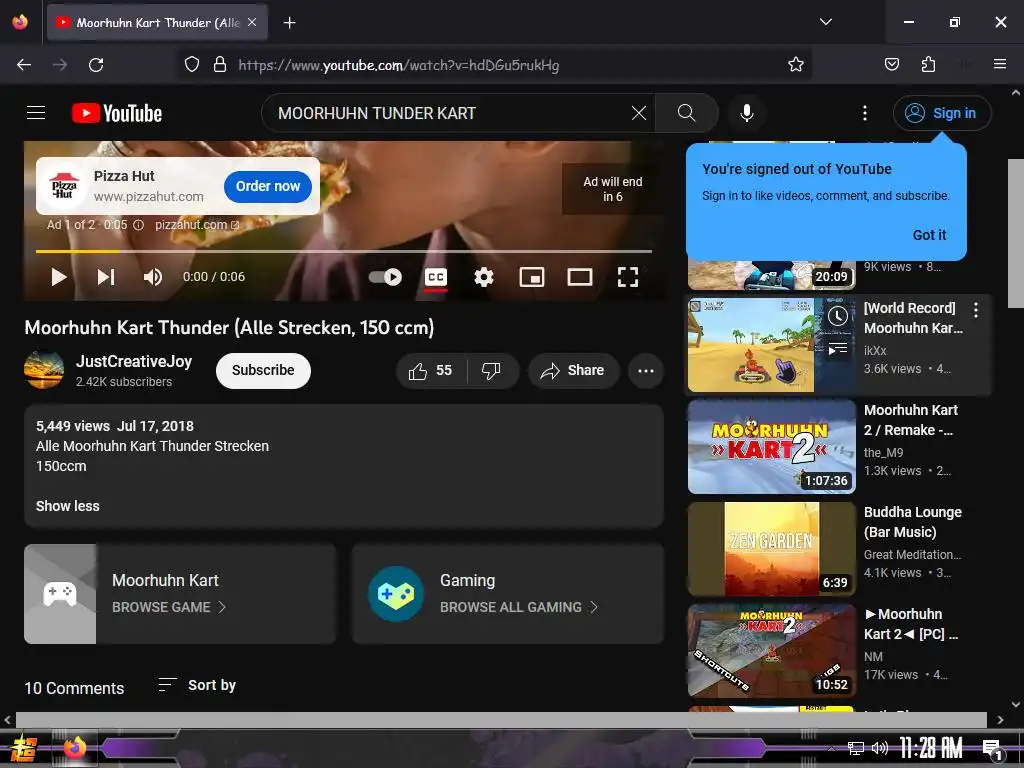The image size is (1024, 768).
Task: Click the Moorhuhn Kart game controller thumbnail
Action: (x=60, y=594)
